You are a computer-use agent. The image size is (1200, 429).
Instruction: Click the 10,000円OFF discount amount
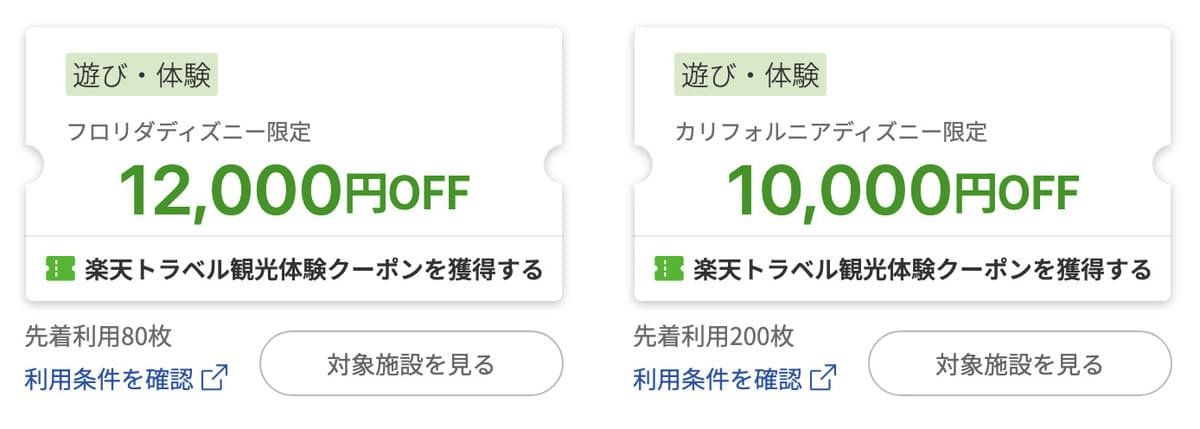[x=902, y=191]
